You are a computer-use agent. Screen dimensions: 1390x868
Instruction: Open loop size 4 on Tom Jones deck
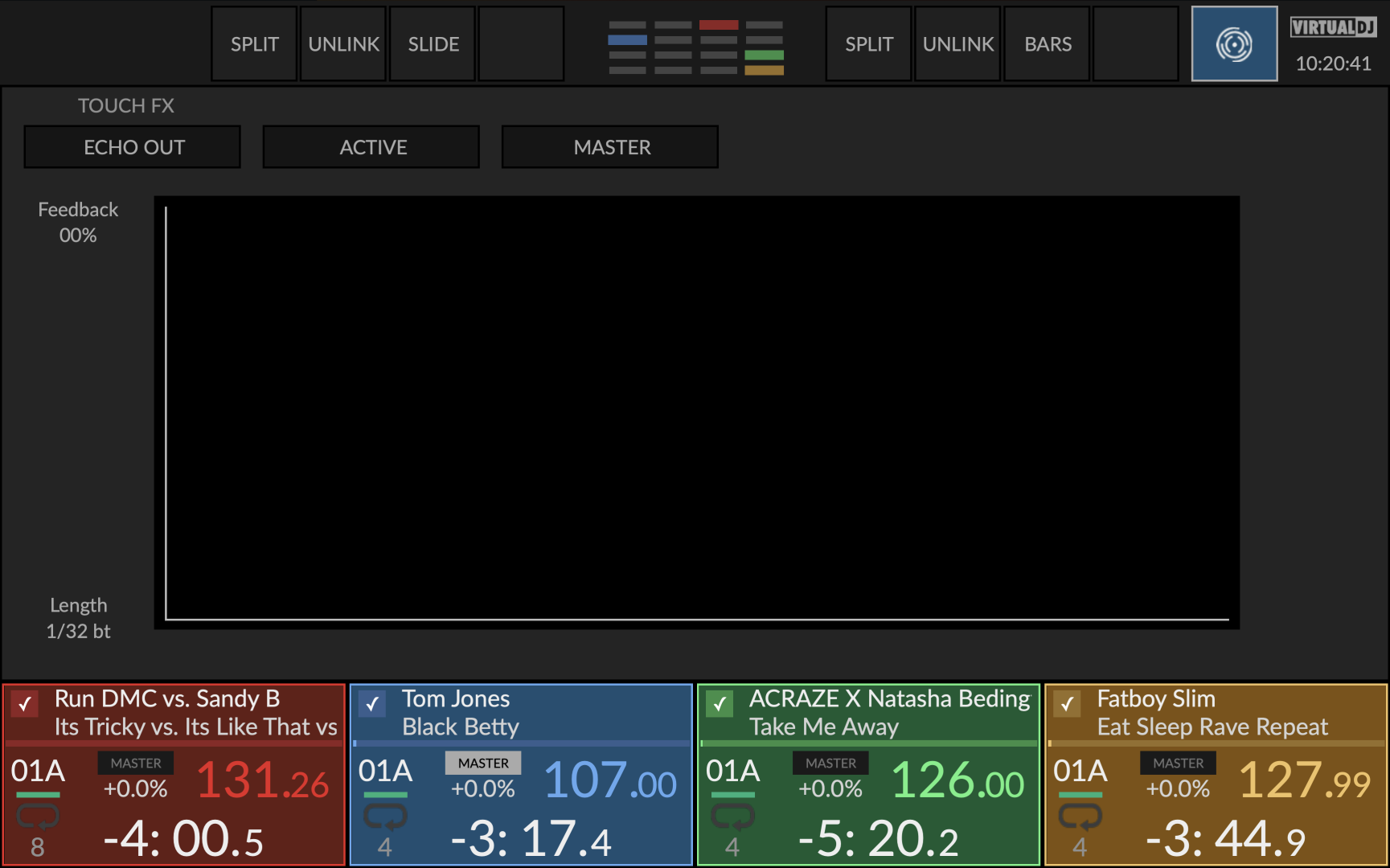[384, 847]
